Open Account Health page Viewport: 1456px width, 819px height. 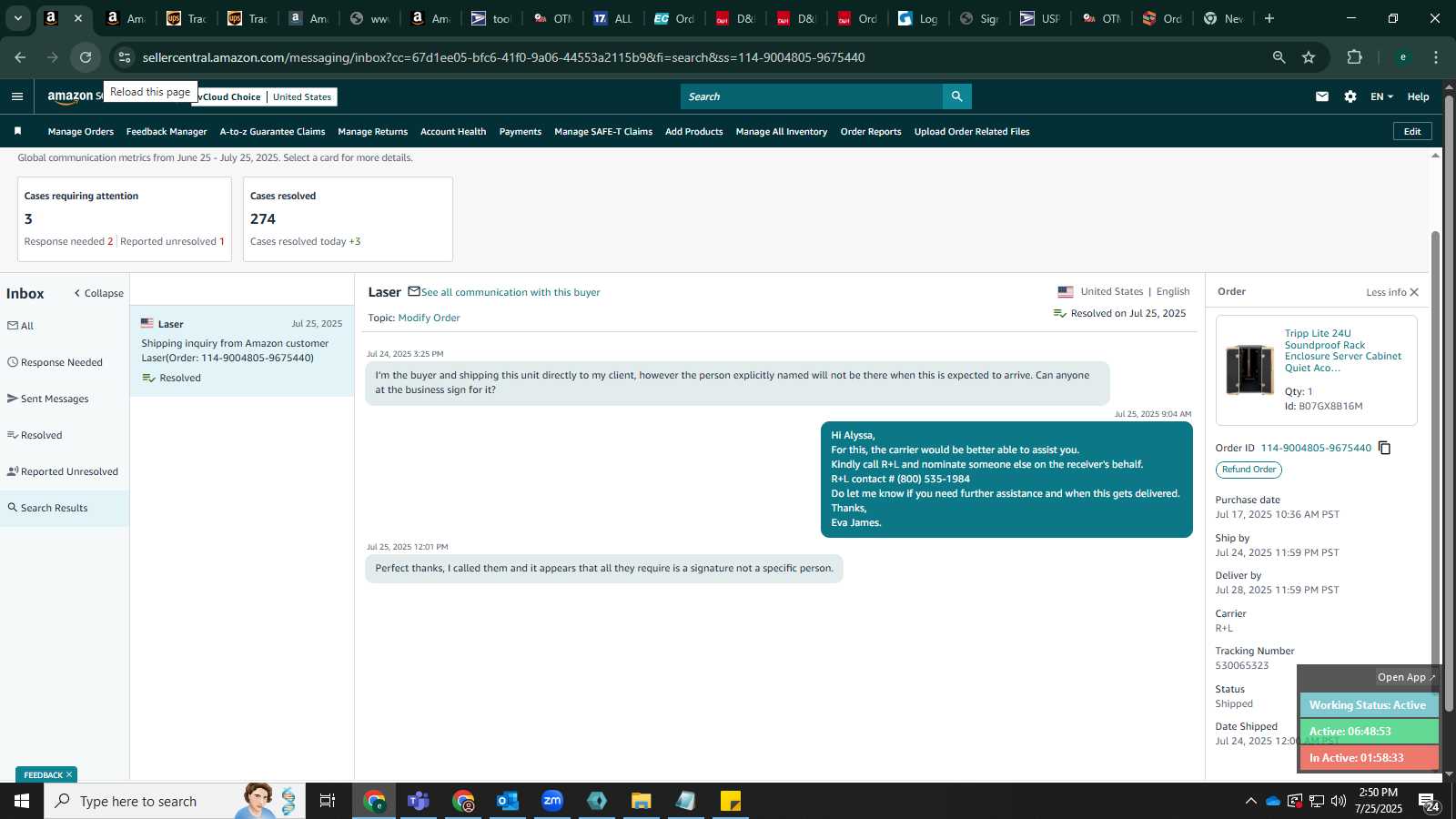pos(453,132)
